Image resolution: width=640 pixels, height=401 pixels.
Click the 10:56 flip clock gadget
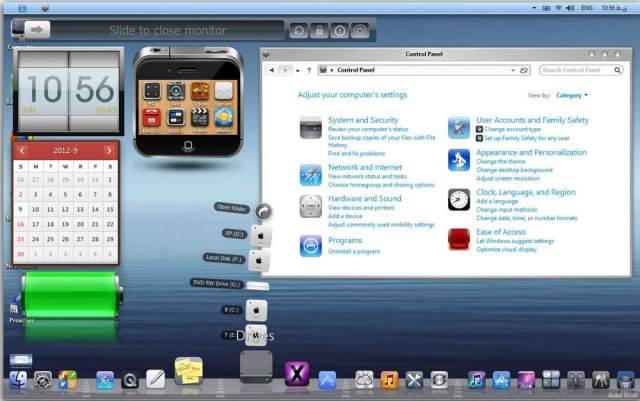point(69,91)
